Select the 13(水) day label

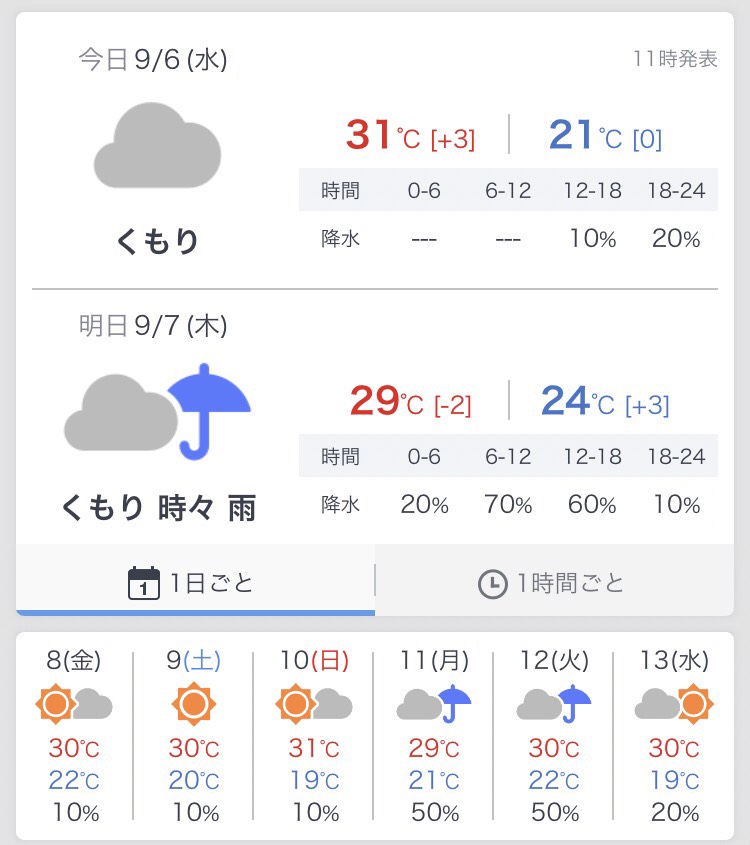[674, 661]
